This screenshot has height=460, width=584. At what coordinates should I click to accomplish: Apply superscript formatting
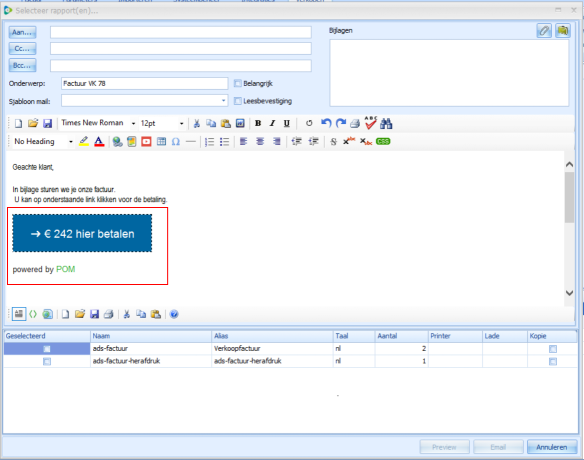tap(349, 141)
